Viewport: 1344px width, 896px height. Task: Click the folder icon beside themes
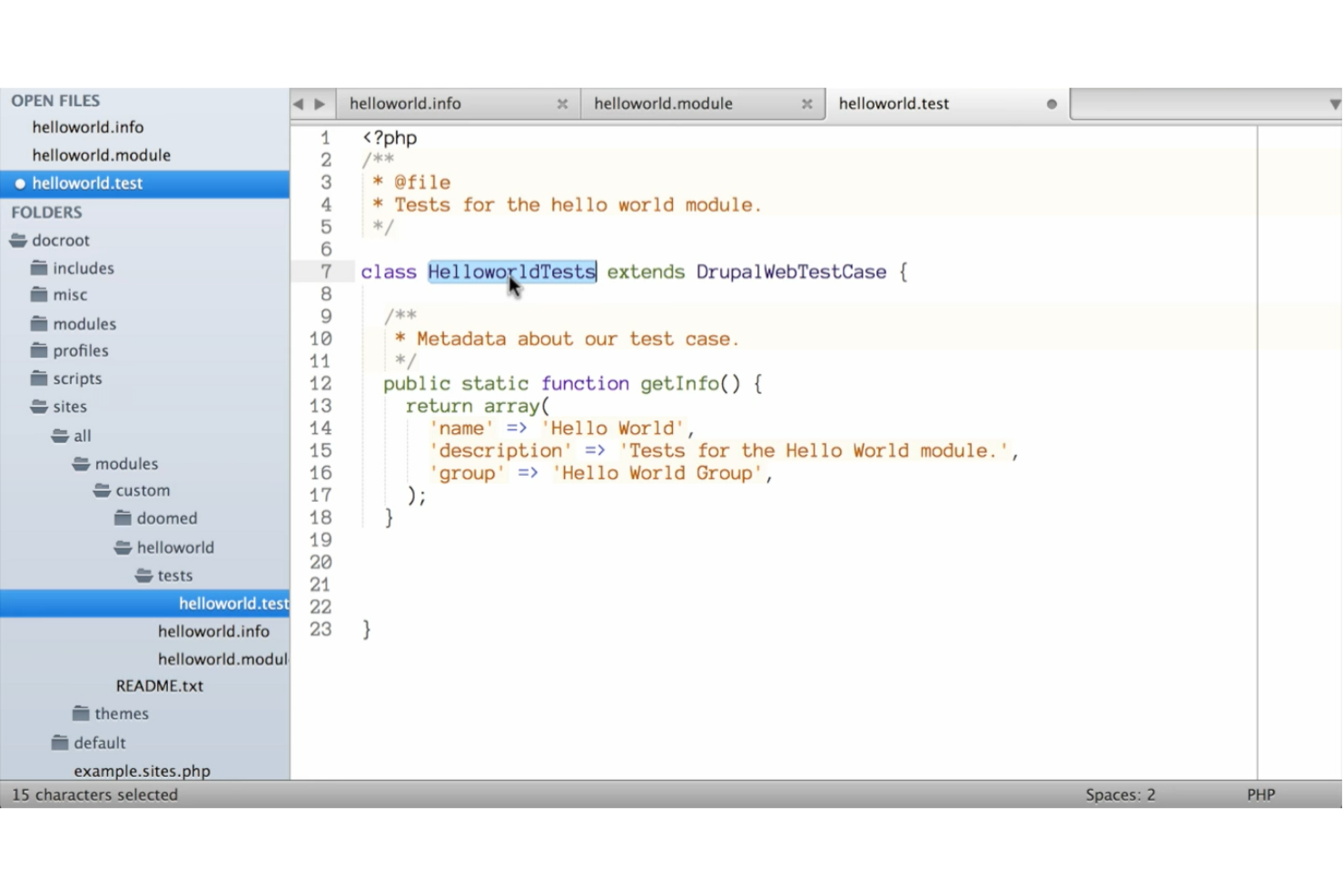coord(80,714)
